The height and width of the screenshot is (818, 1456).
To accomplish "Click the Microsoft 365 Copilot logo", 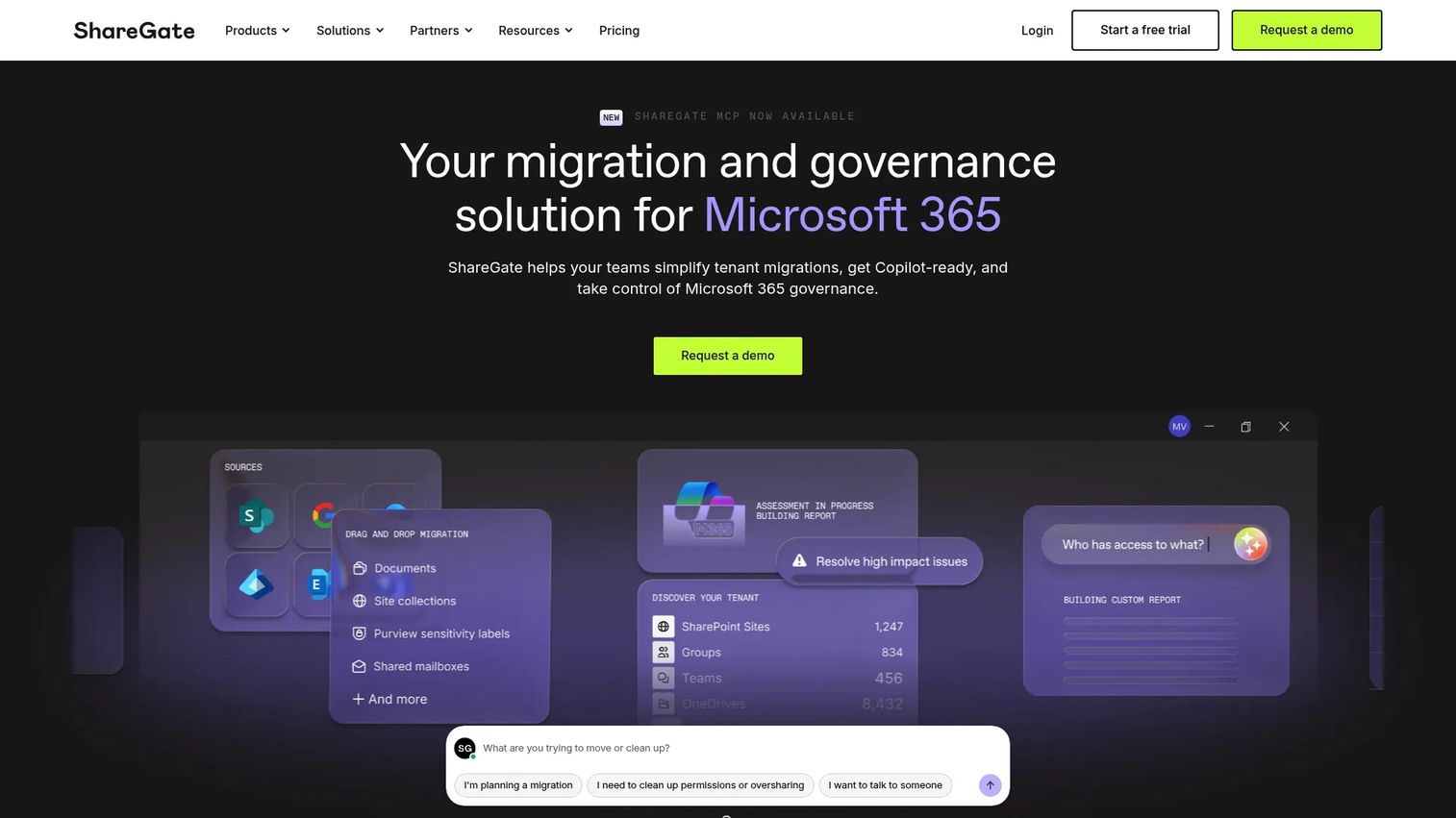I will [705, 509].
